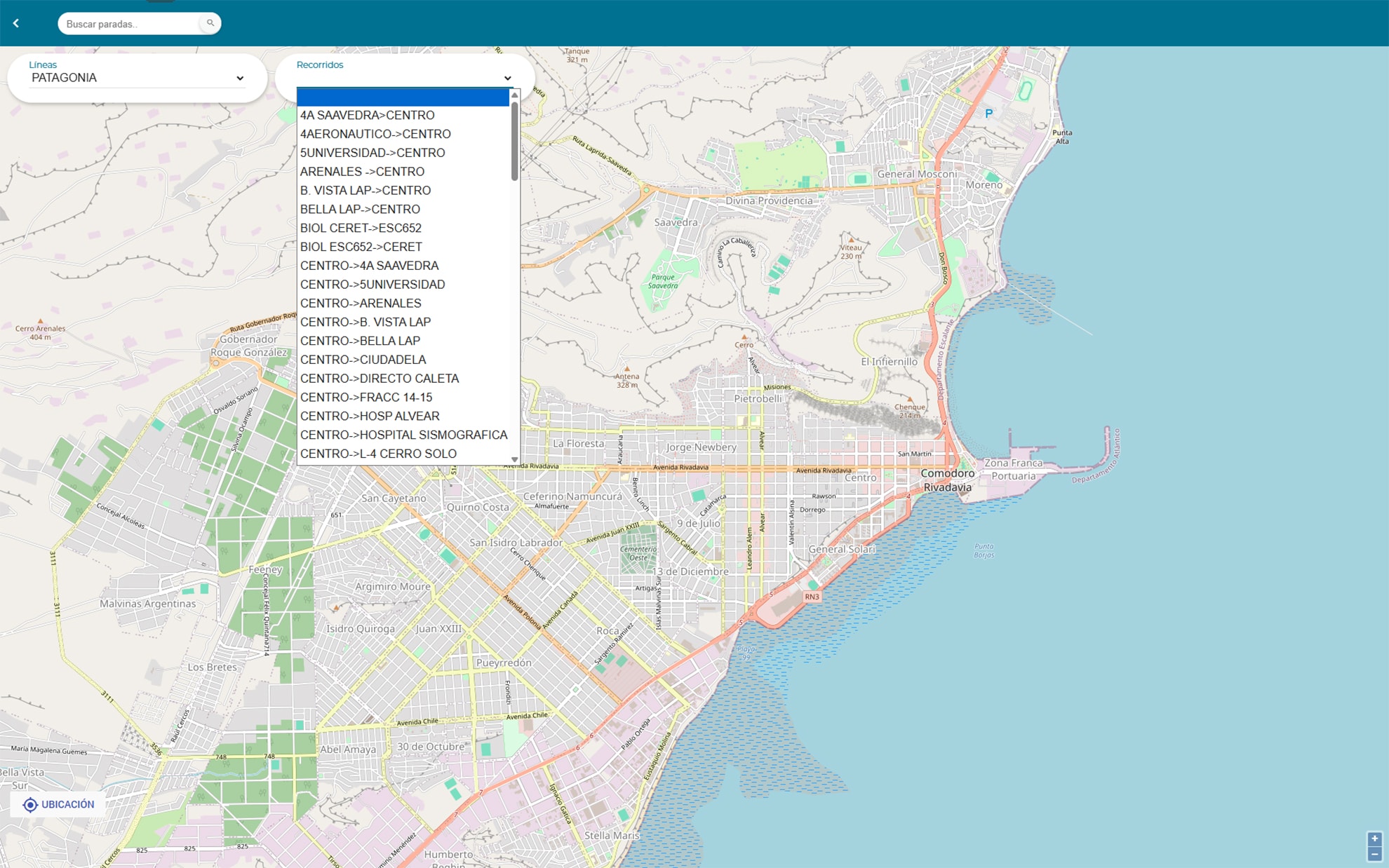The image size is (1389, 868).
Task: Click the map zoom out minus
Action: (1374, 854)
